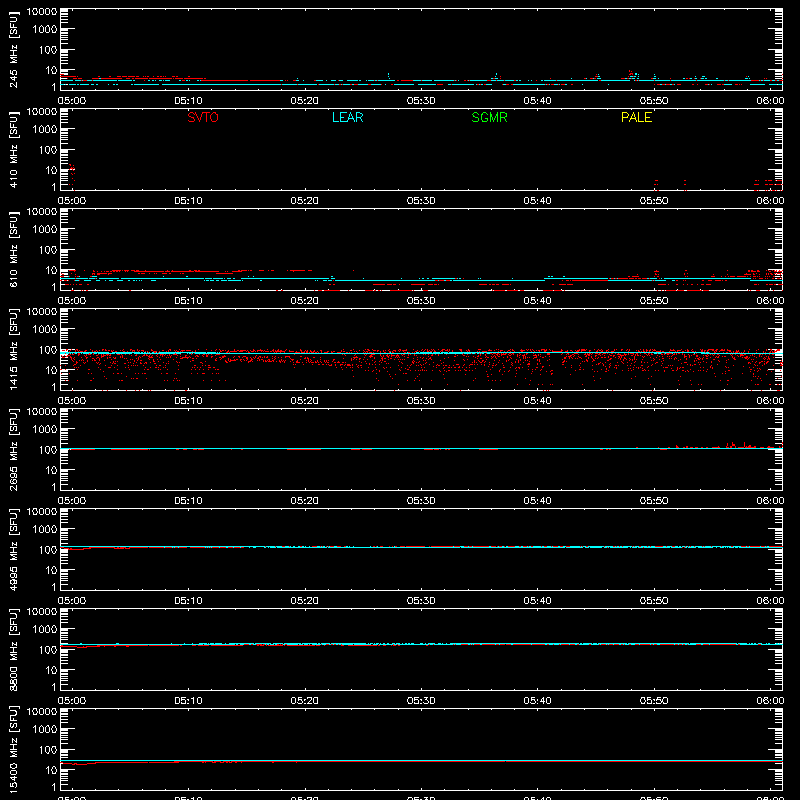Click 05:00 time label under 1415 MHz plot
This screenshot has height=800, width=800.
pos(72,401)
